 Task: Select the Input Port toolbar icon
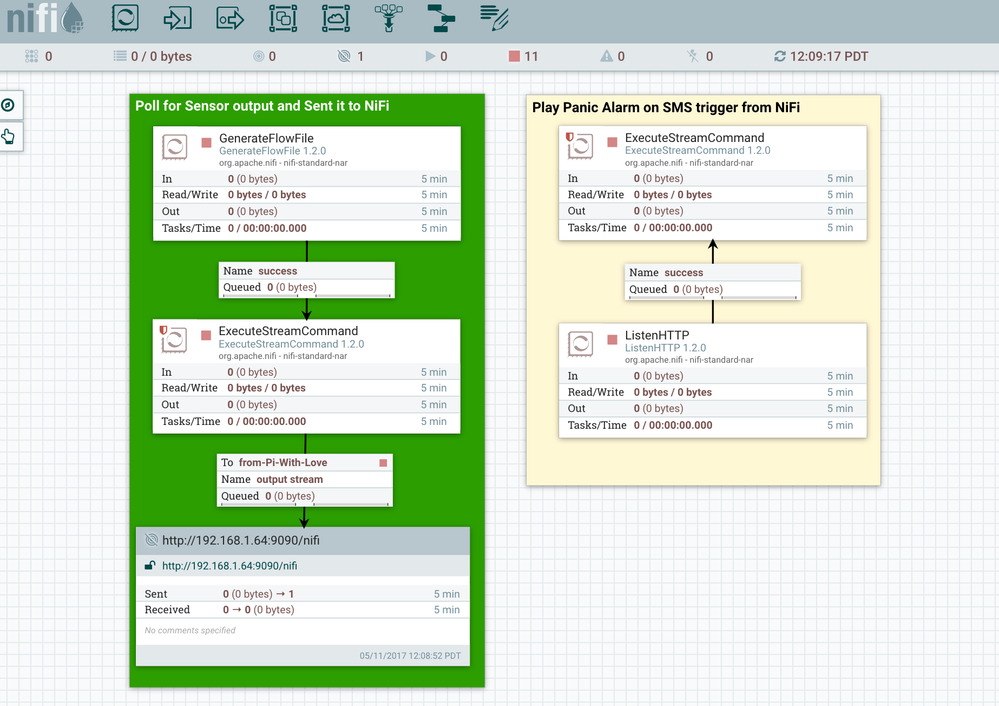point(177,18)
